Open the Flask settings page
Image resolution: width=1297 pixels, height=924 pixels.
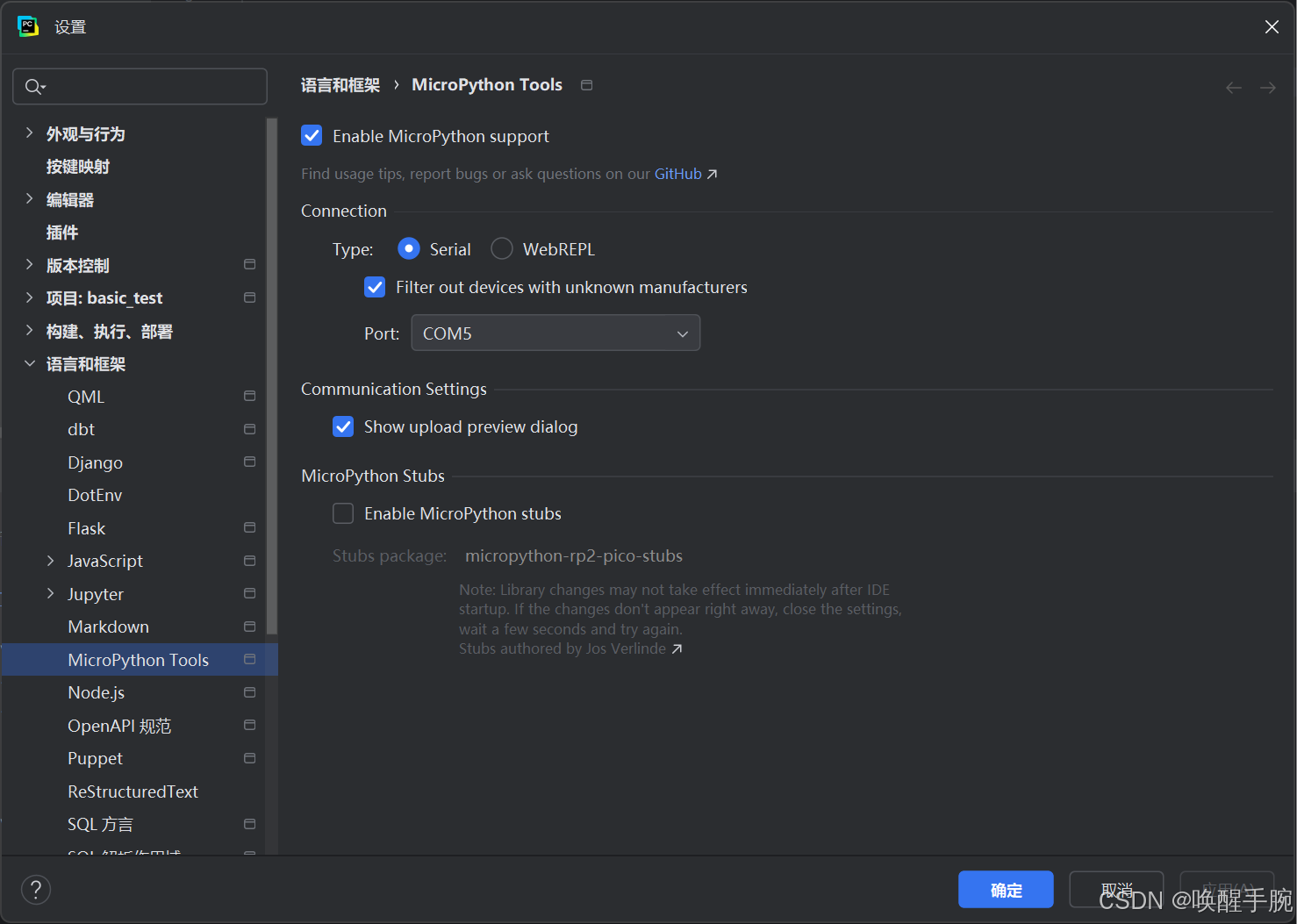tap(86, 528)
